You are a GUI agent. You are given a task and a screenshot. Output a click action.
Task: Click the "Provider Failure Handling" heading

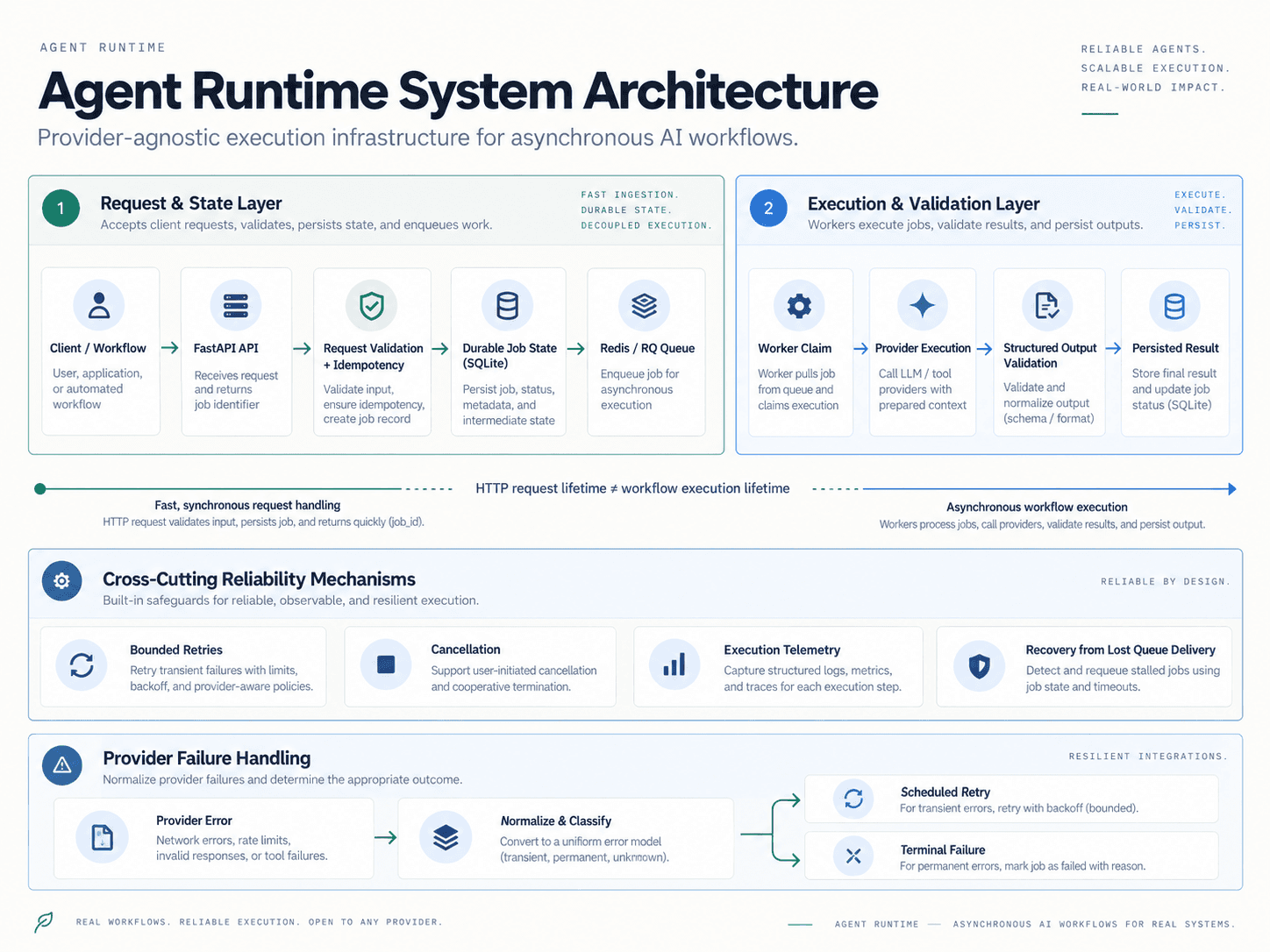207,758
